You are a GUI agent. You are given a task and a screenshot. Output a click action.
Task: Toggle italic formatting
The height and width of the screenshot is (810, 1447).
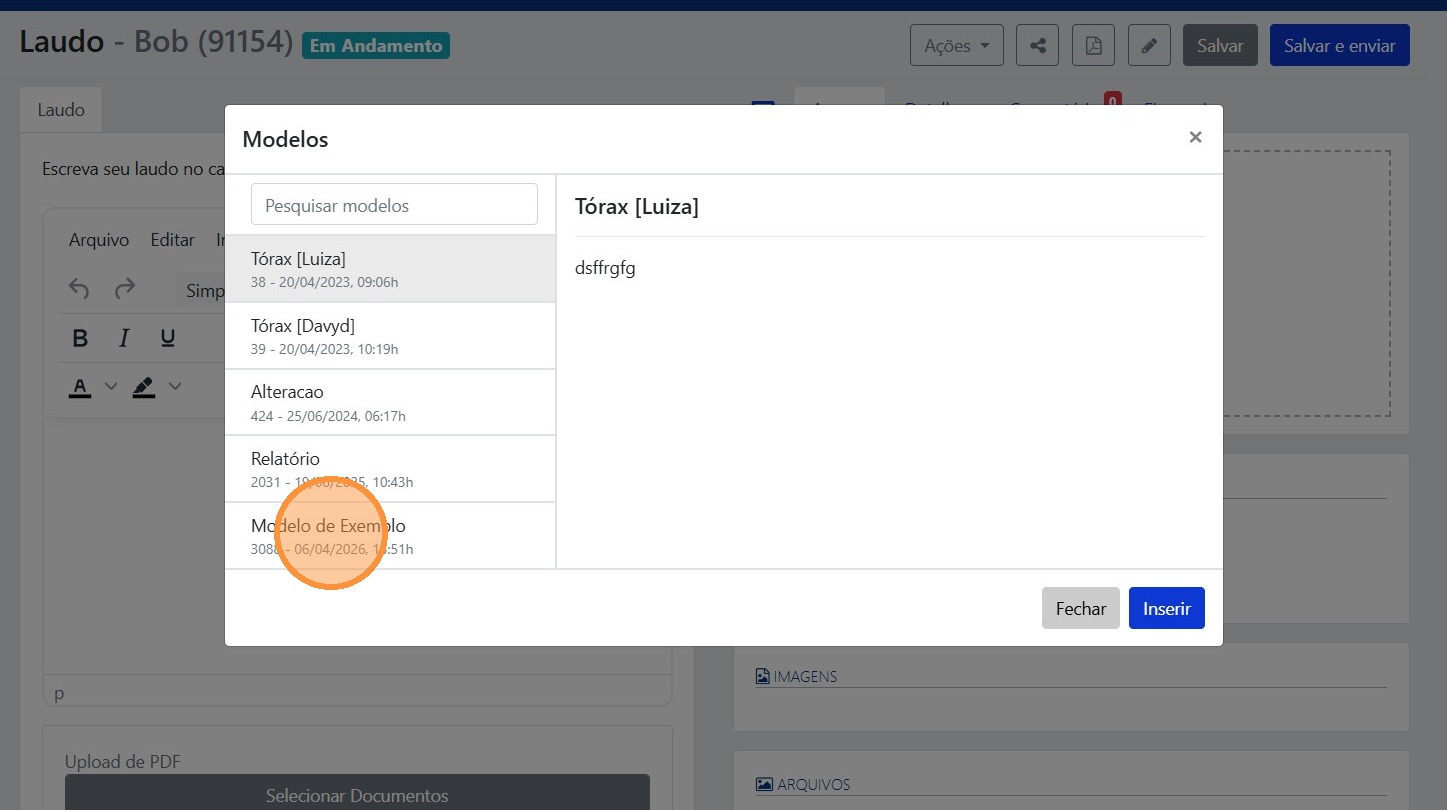pyautogui.click(x=125, y=338)
